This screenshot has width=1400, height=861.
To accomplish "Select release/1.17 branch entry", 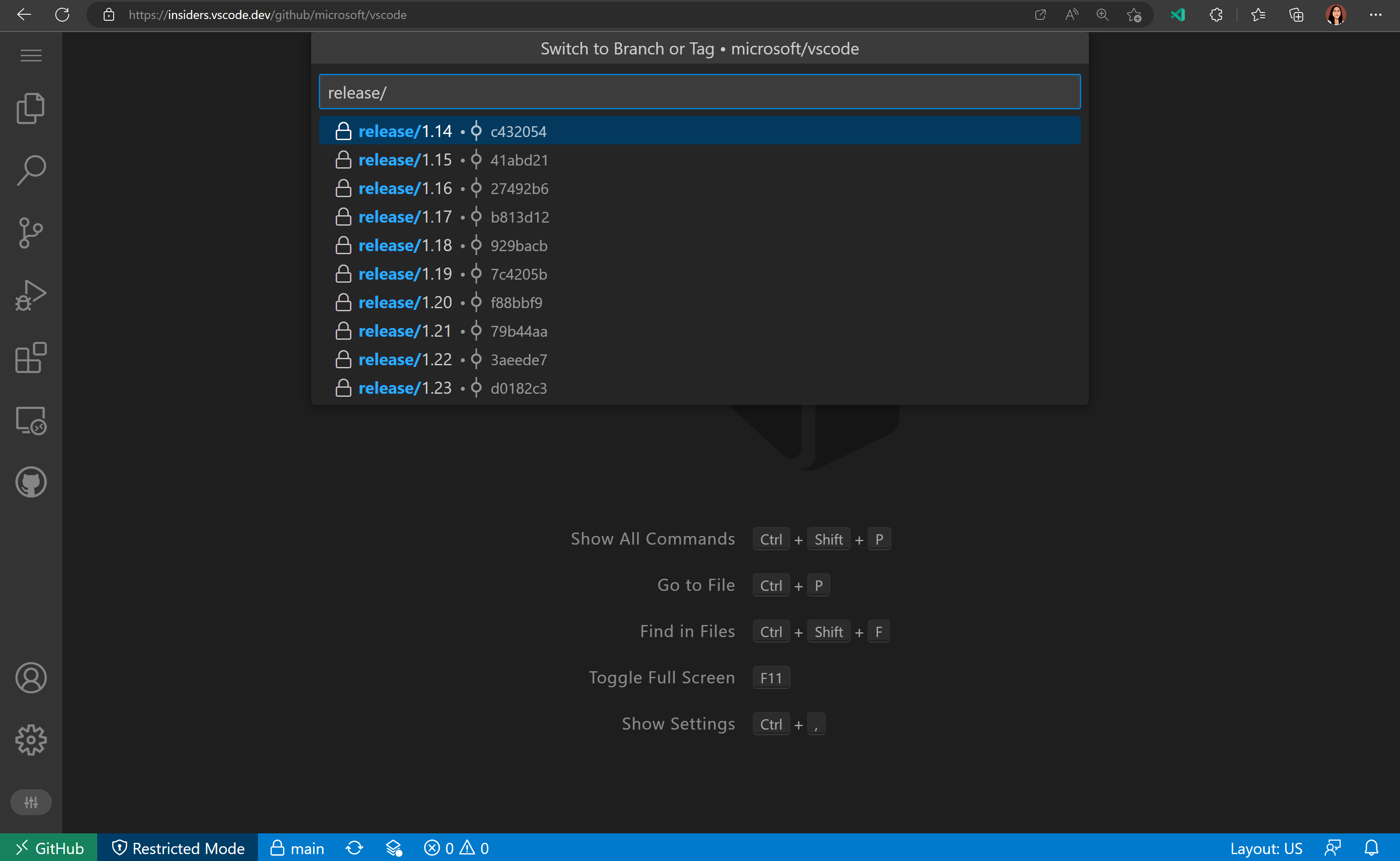I will [700, 216].
